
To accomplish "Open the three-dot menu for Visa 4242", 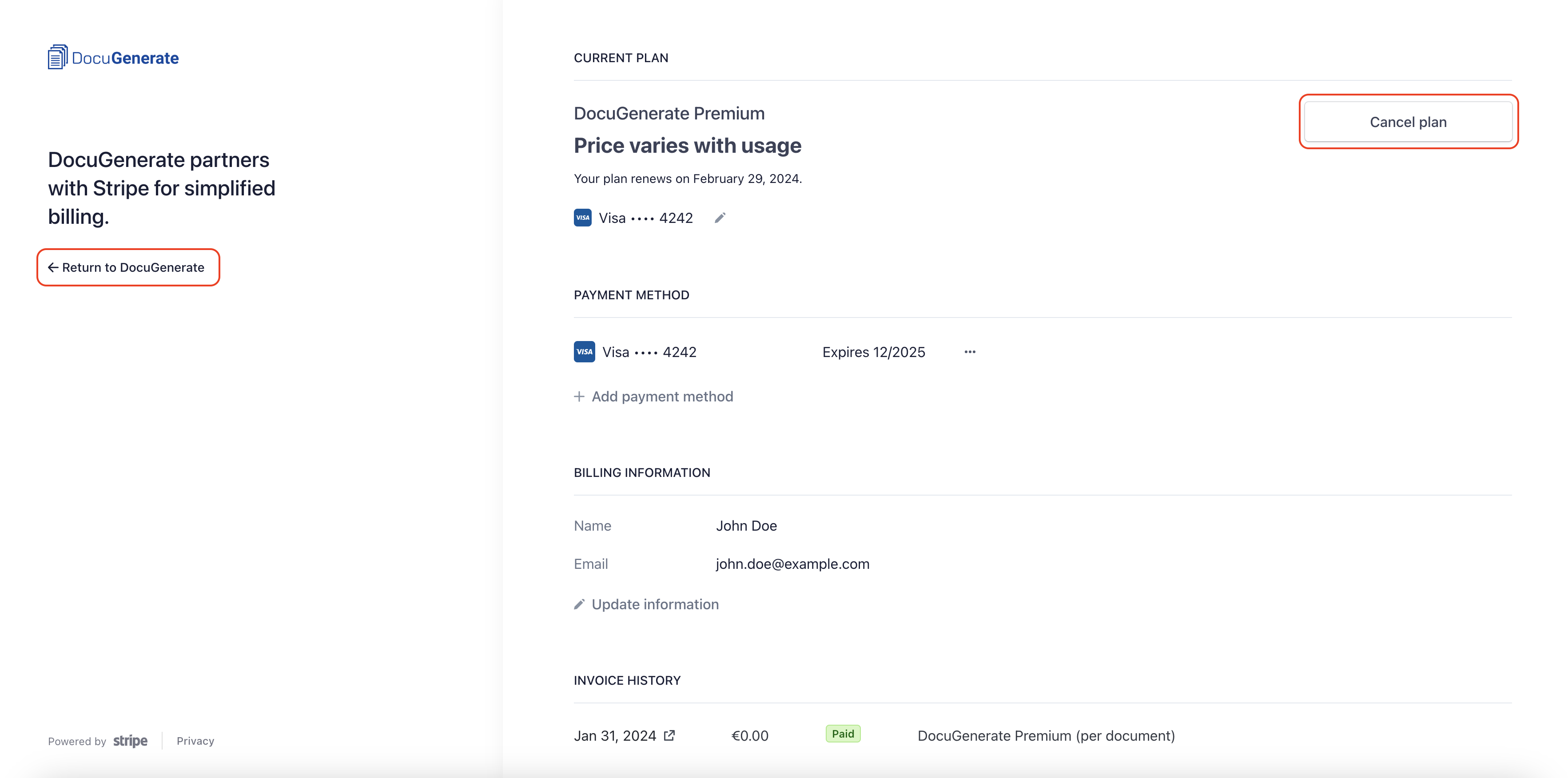I will 970,352.
